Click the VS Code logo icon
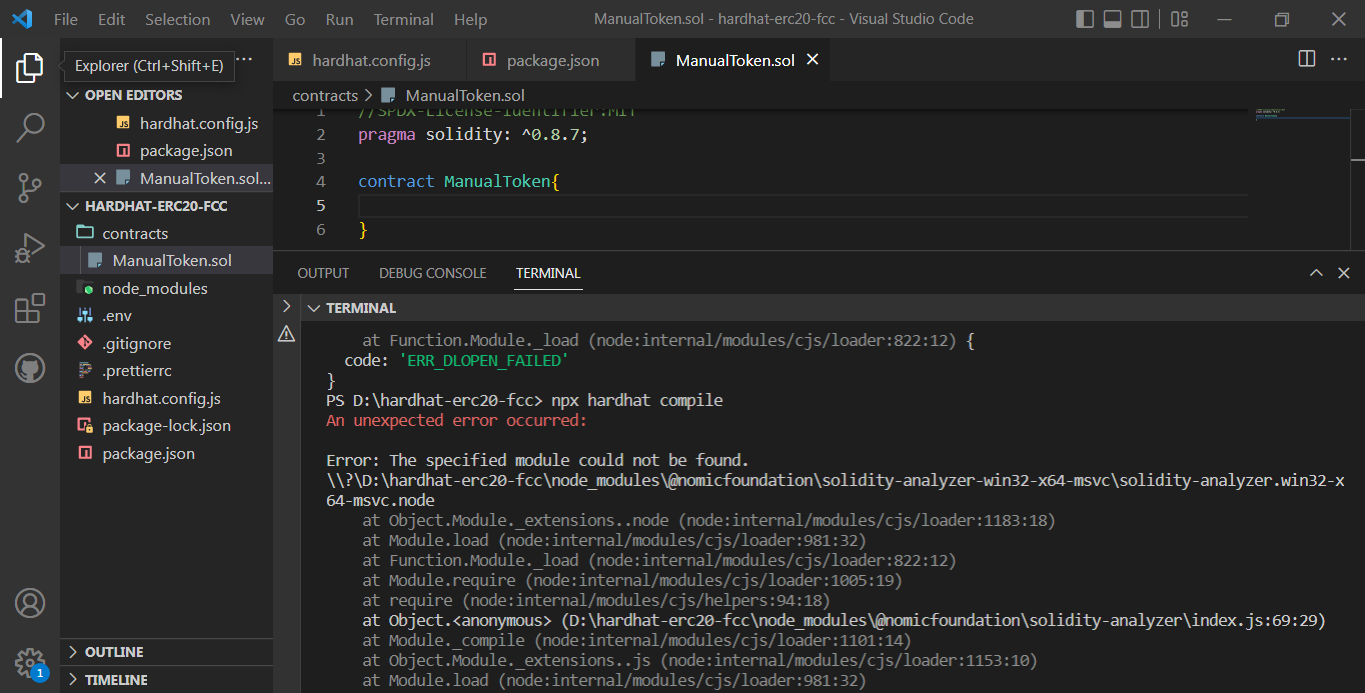Screen dimensions: 1365x693 22,19
